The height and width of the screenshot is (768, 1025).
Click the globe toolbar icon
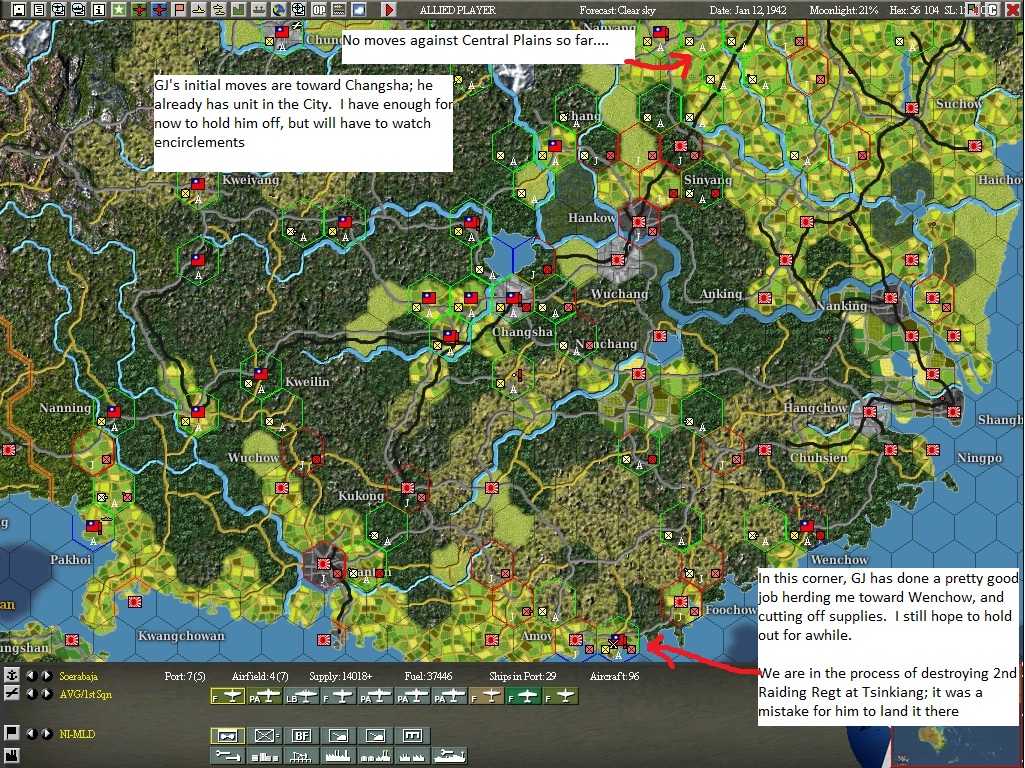(x=278, y=10)
